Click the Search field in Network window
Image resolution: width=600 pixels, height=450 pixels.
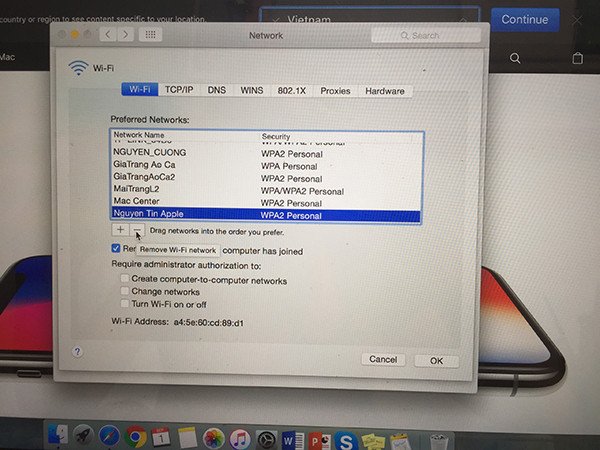click(426, 36)
